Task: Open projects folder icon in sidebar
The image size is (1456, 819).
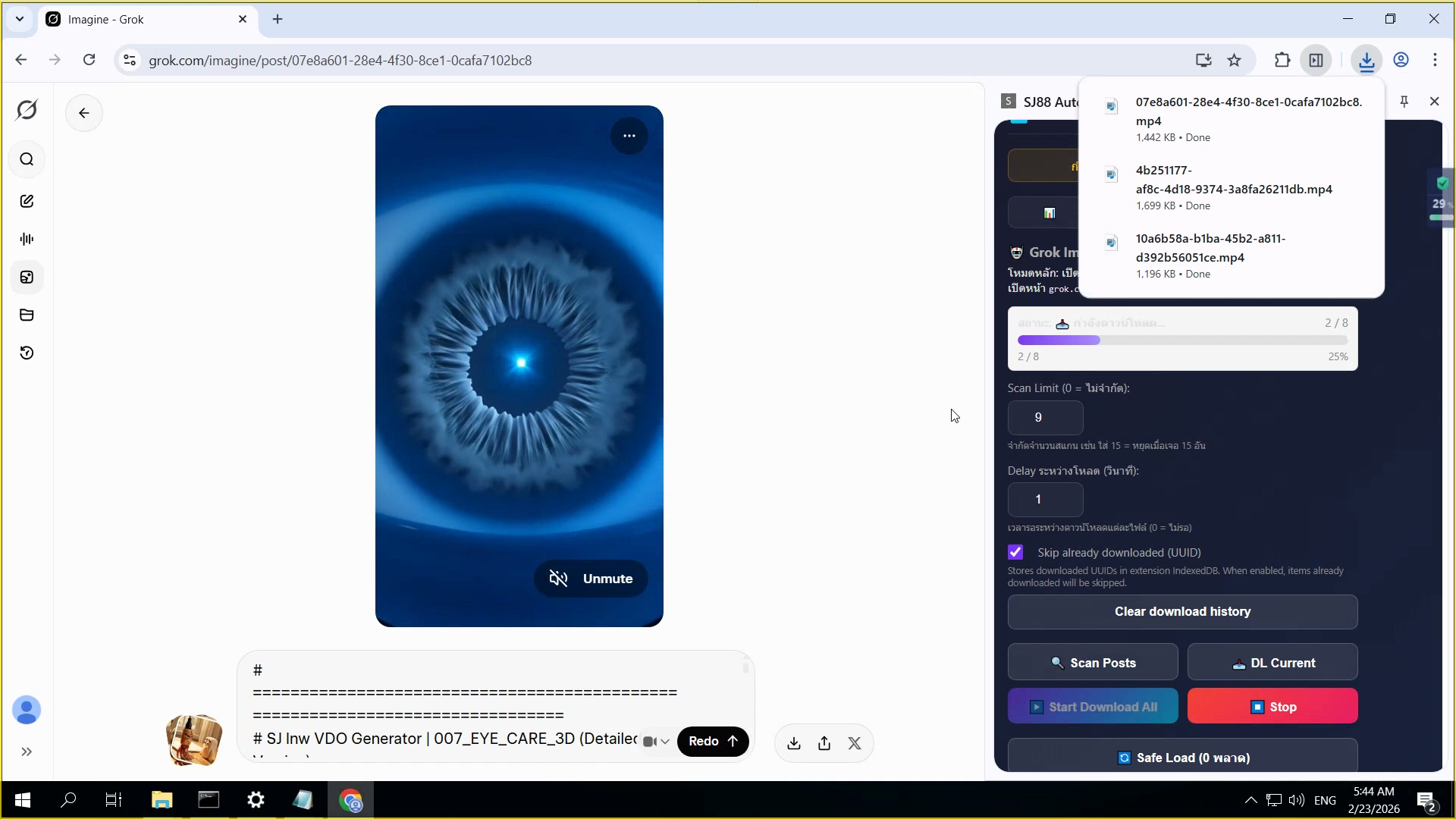Action: (x=27, y=315)
